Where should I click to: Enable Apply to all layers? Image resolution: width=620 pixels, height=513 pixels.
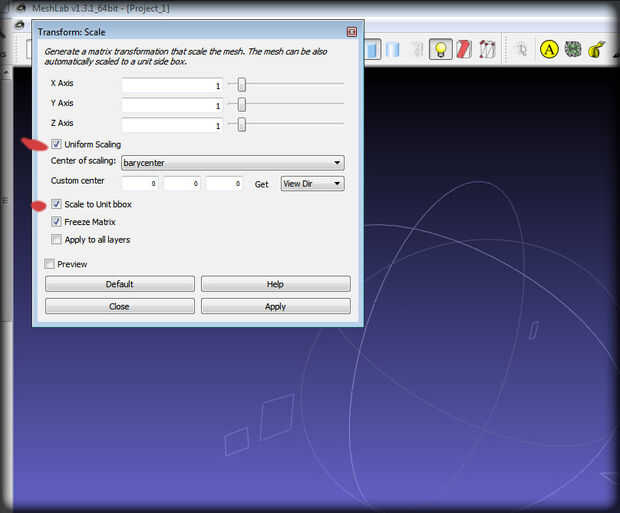coord(56,239)
